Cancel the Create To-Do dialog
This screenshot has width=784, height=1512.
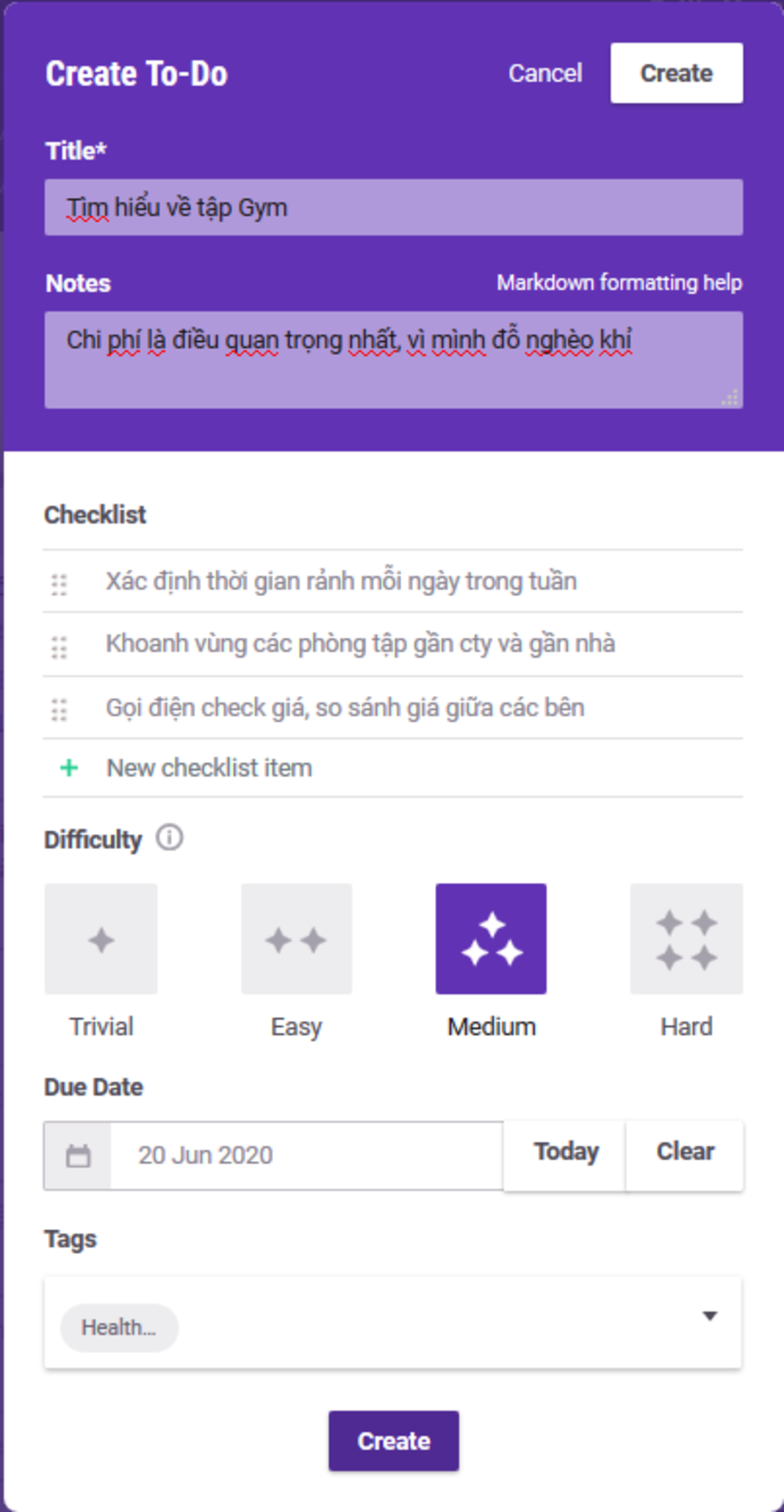(545, 74)
